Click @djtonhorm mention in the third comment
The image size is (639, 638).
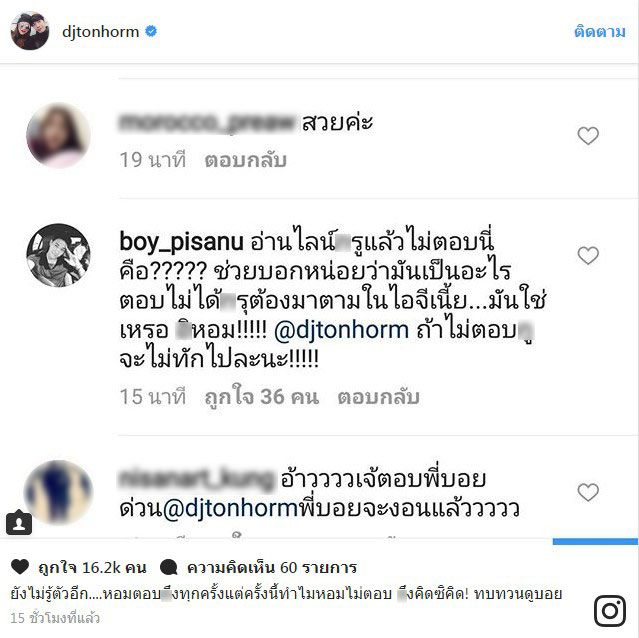(x=230, y=508)
